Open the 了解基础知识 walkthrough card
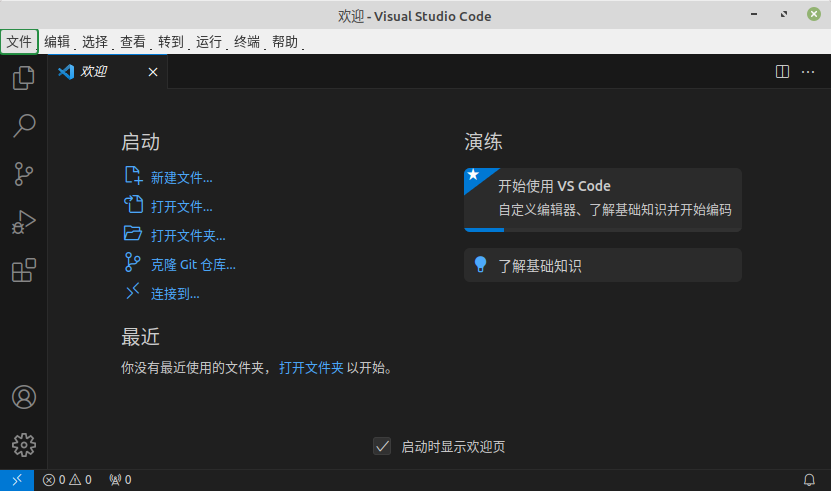The width and height of the screenshot is (831, 491). point(603,265)
